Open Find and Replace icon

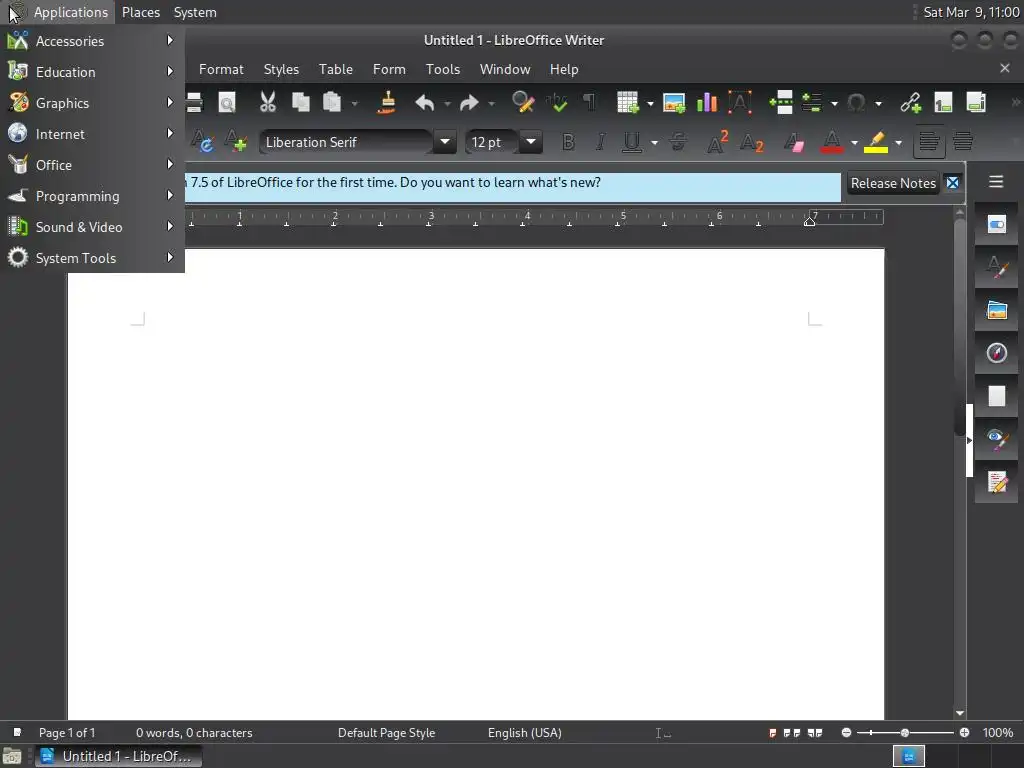point(523,103)
